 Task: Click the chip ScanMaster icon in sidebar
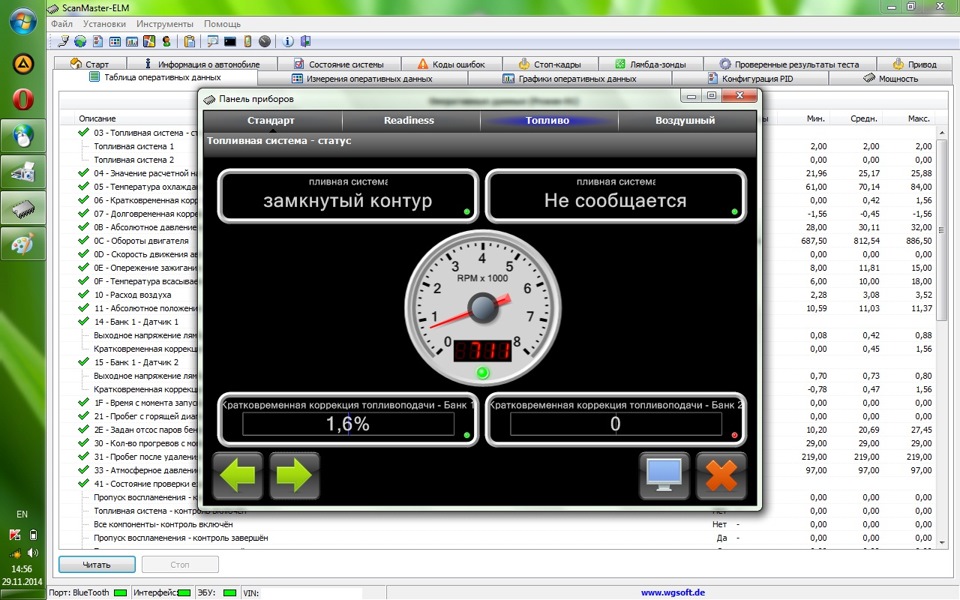(23, 208)
